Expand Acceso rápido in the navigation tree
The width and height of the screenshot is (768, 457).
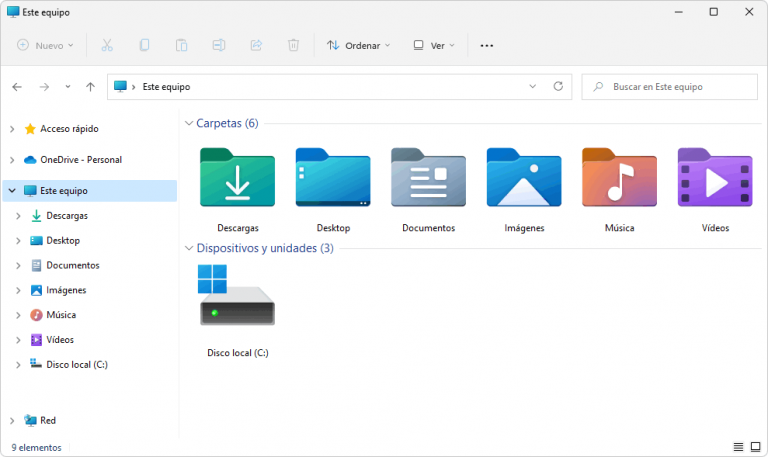(x=12, y=129)
